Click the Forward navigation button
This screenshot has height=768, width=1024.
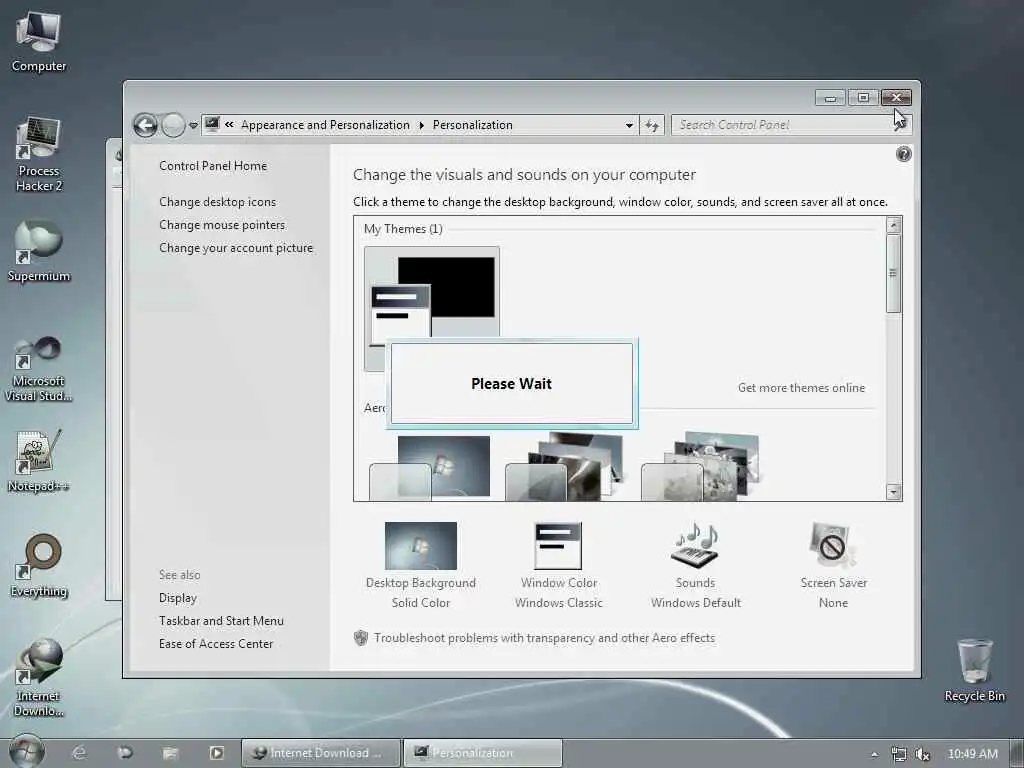coord(173,125)
